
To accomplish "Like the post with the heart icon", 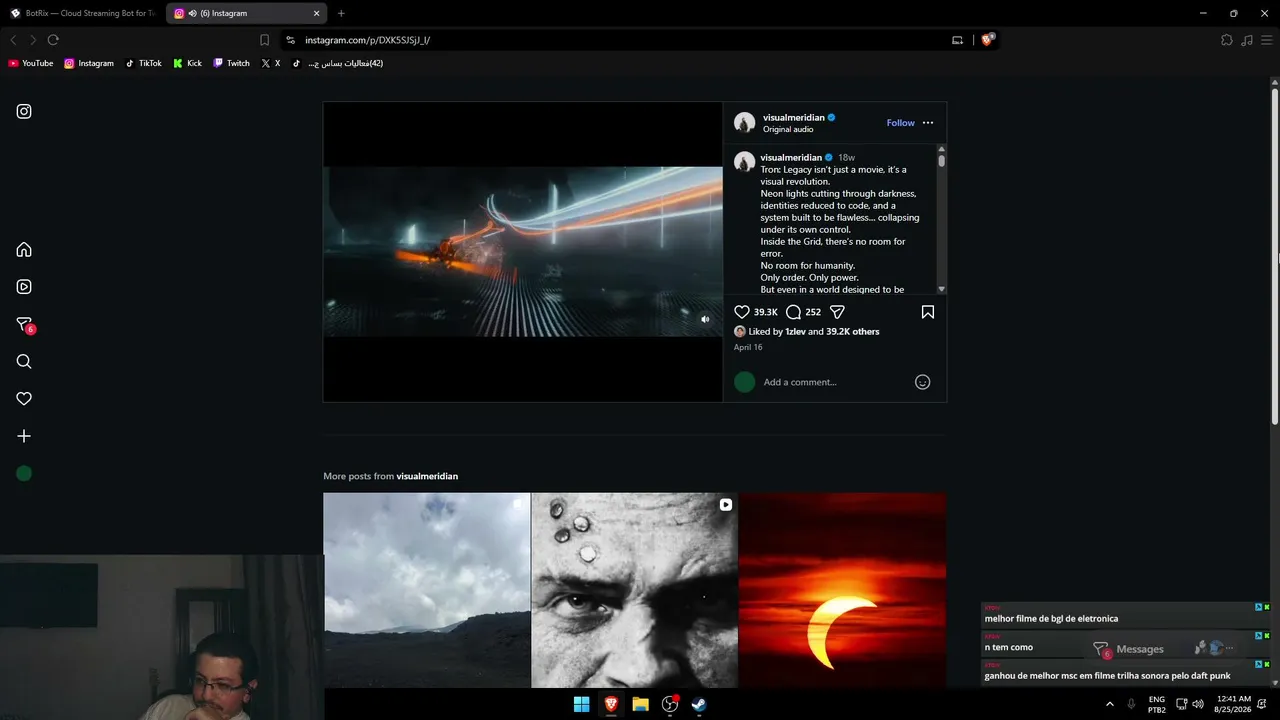I will (x=742, y=312).
